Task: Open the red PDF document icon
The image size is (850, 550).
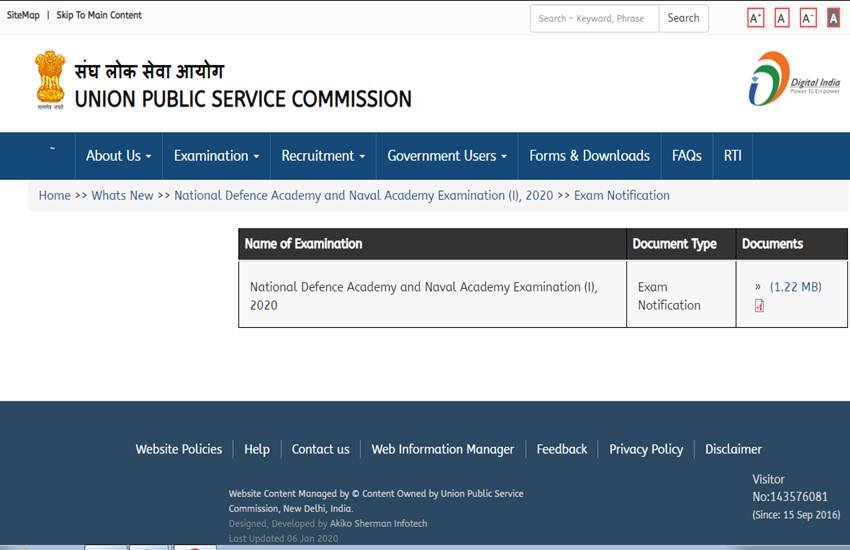Action: pyautogui.click(x=759, y=306)
